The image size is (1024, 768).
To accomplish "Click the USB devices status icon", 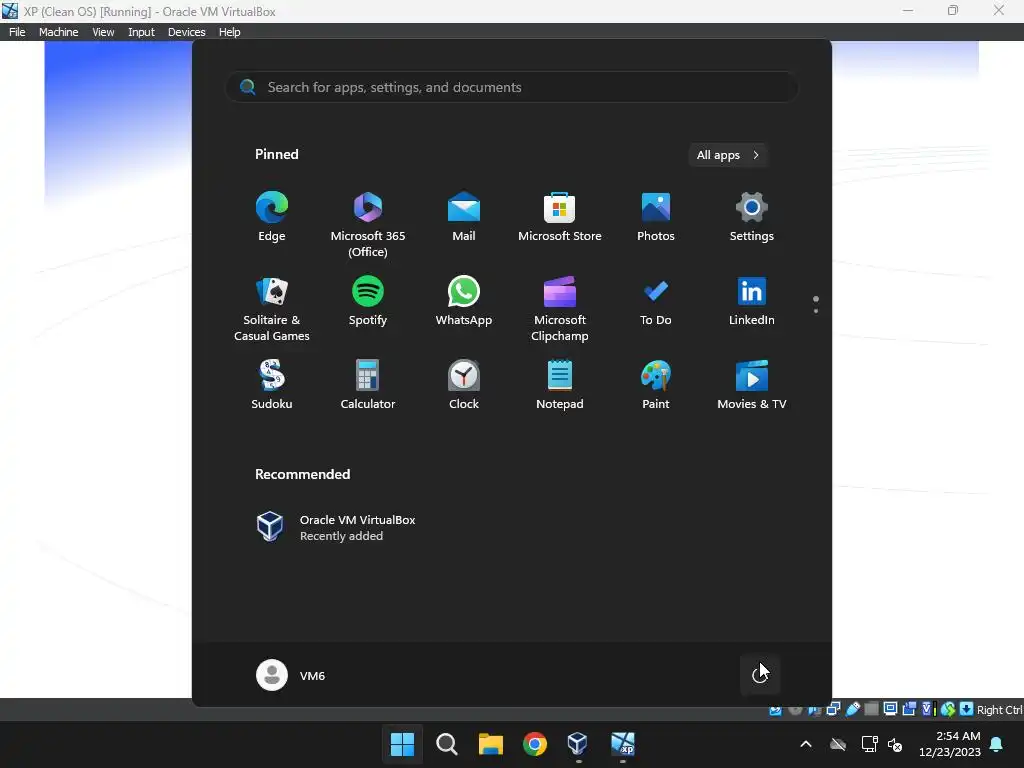I will tap(853, 709).
